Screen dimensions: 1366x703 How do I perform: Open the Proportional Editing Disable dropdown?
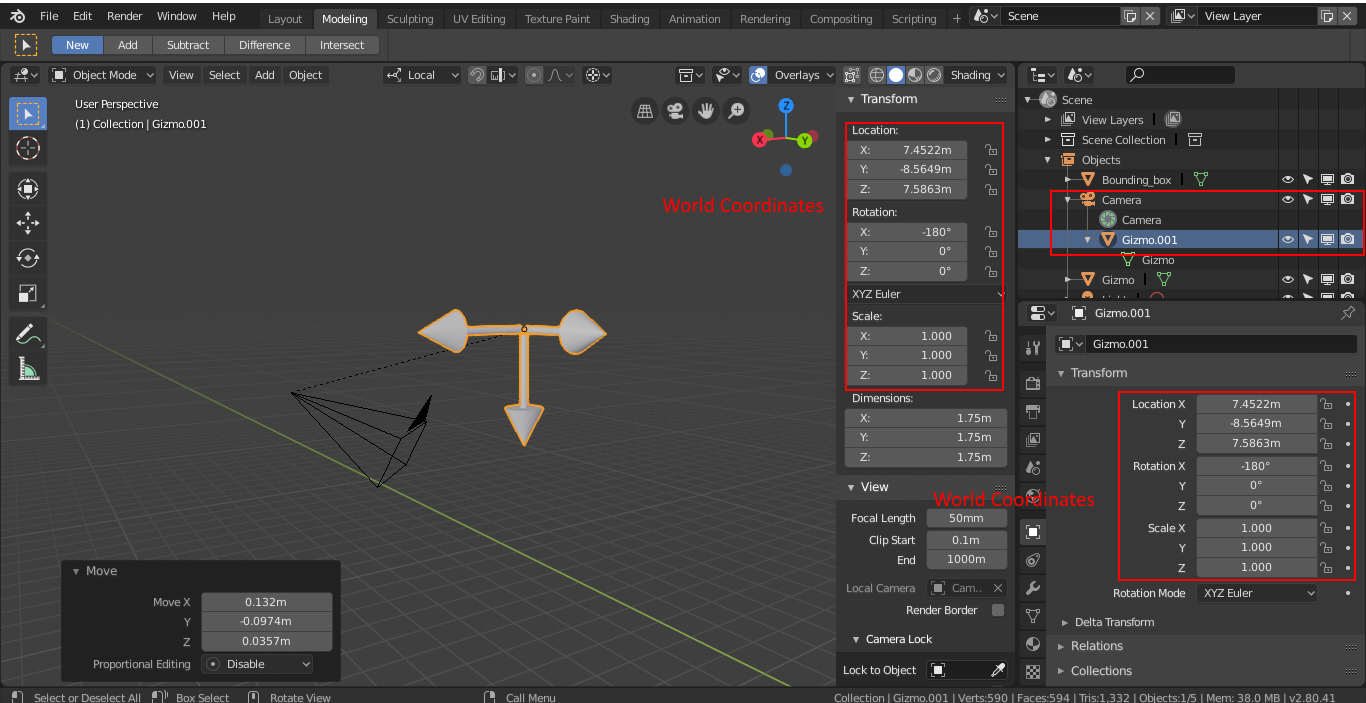[x=257, y=664]
